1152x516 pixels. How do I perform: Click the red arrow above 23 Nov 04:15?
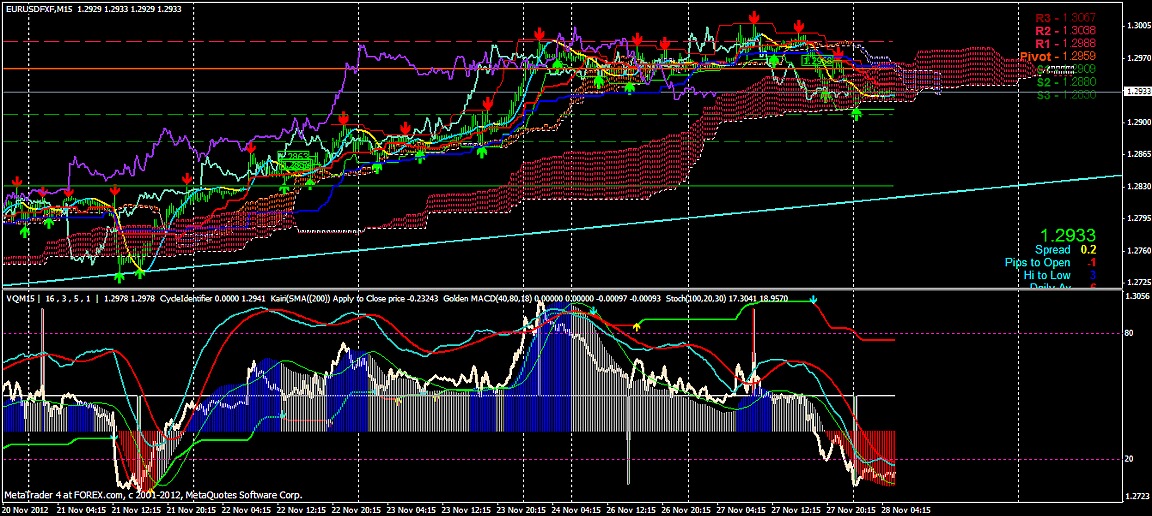[x=404, y=129]
